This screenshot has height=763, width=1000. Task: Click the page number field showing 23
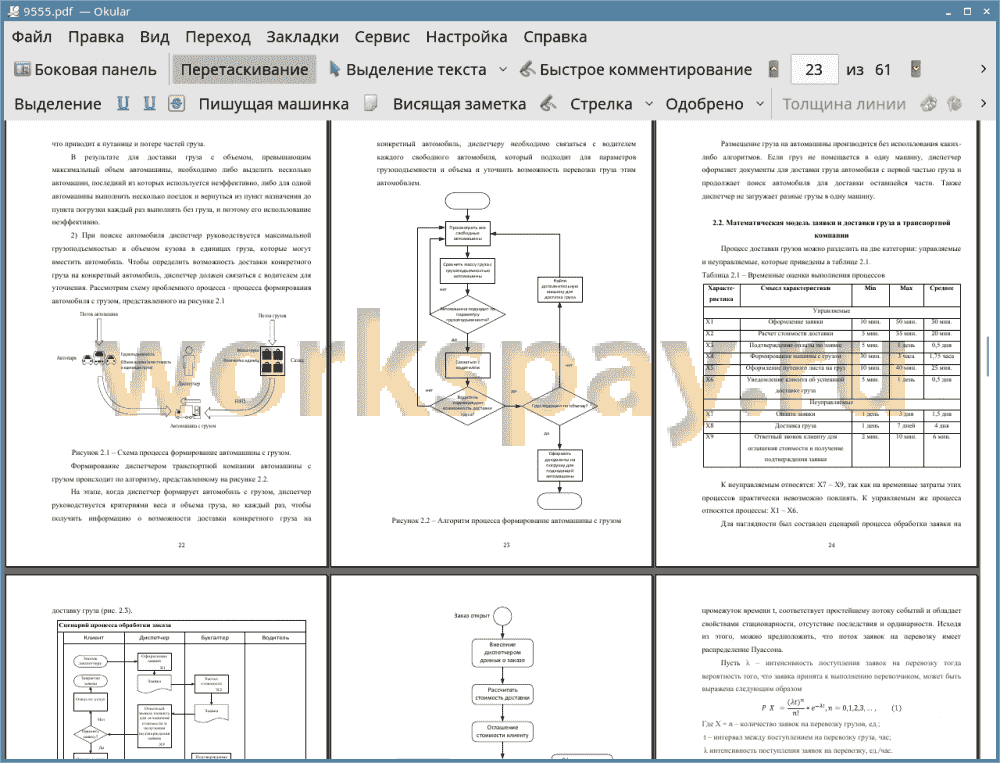pyautogui.click(x=814, y=70)
